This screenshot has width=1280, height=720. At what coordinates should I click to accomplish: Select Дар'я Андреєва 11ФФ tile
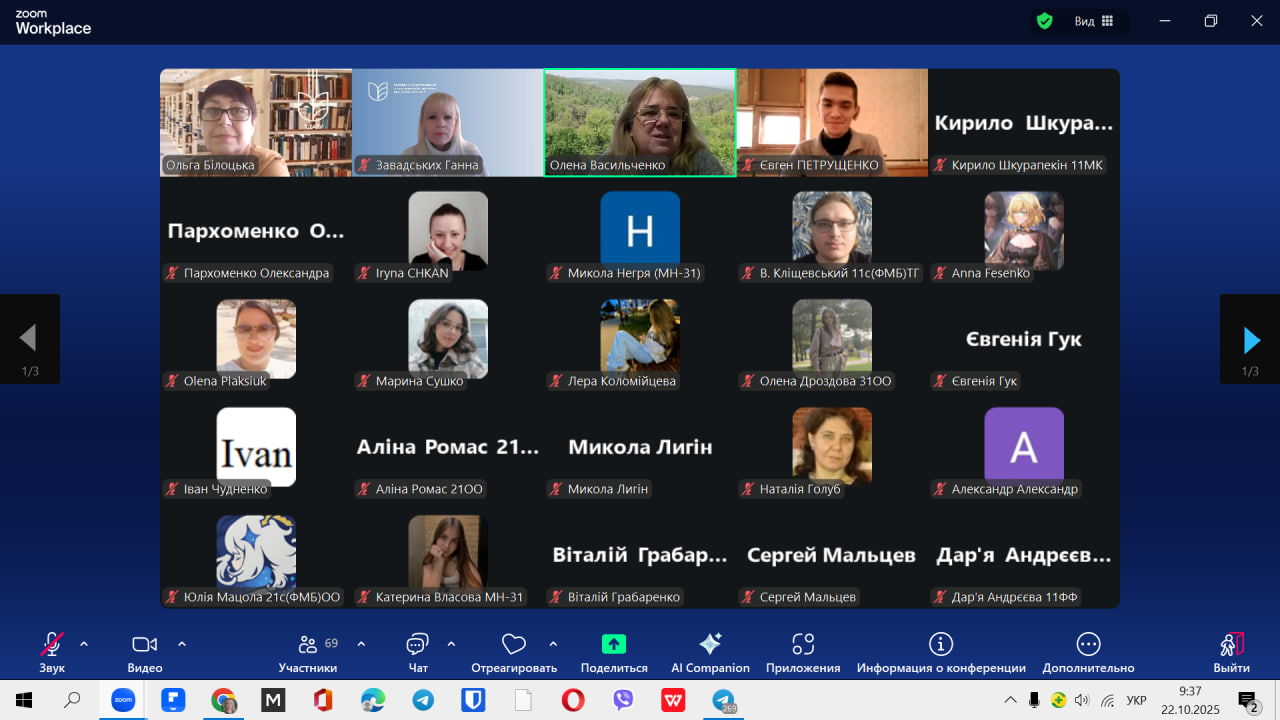(x=1024, y=555)
